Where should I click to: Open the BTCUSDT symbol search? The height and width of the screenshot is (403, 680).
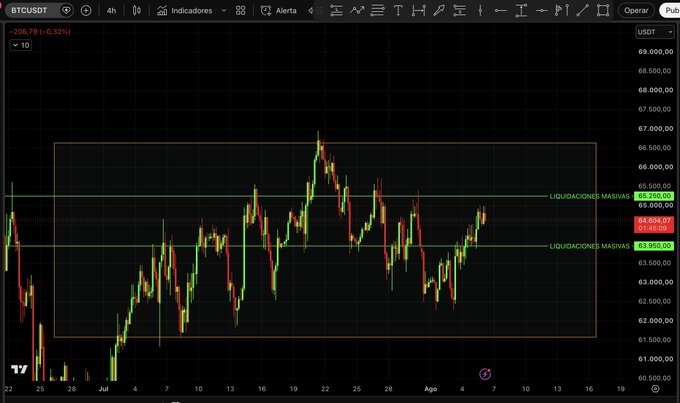coord(29,10)
